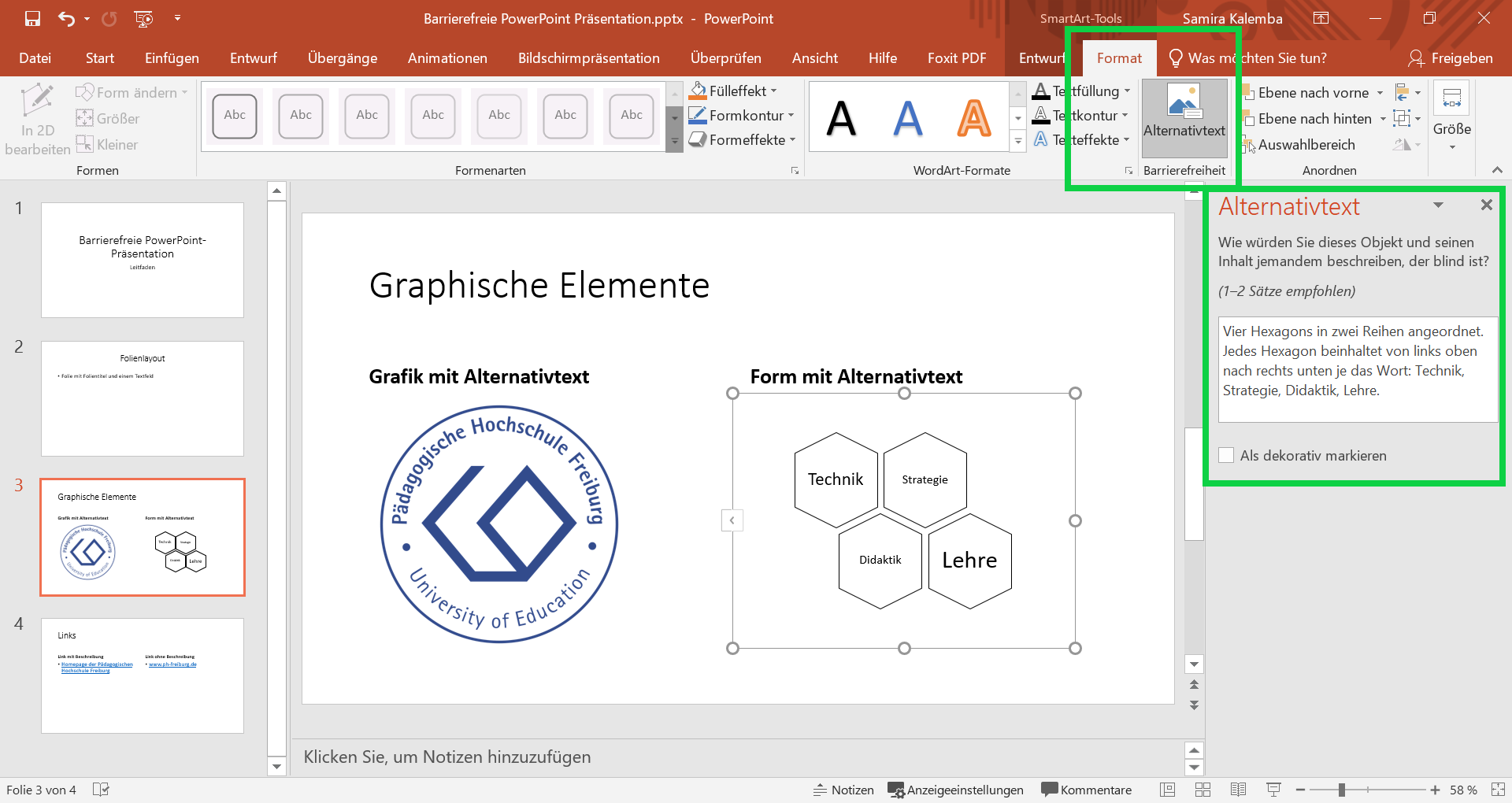Toggle the Notizen pane

[843, 790]
